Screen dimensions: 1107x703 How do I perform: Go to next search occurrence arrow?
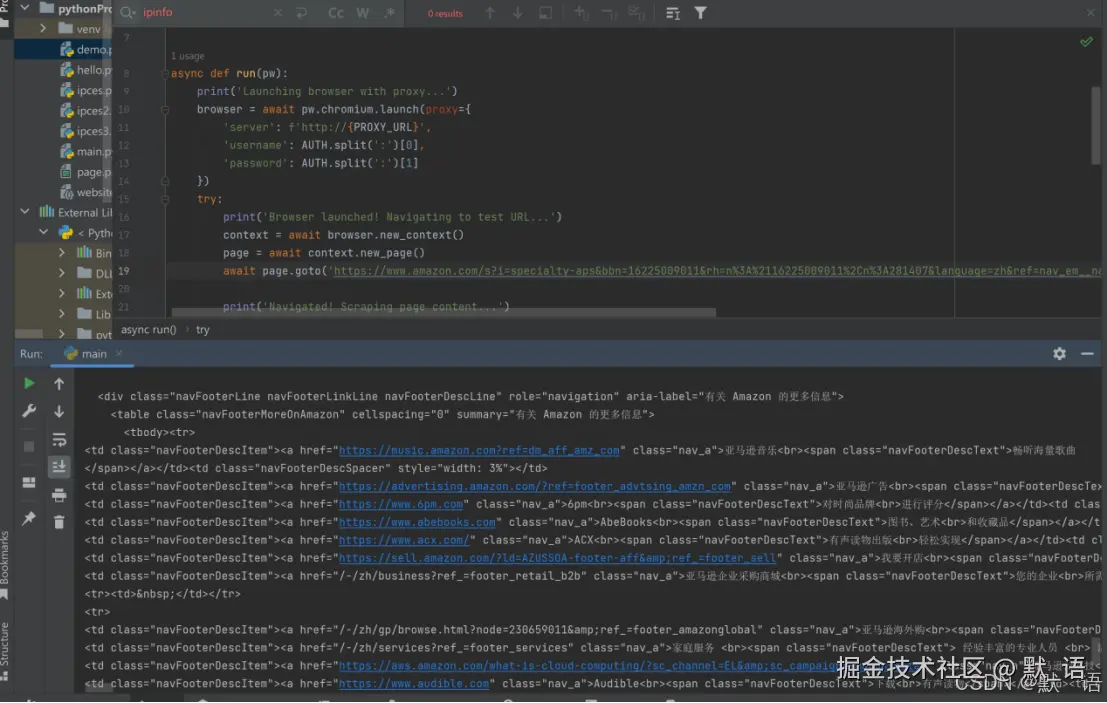517,13
